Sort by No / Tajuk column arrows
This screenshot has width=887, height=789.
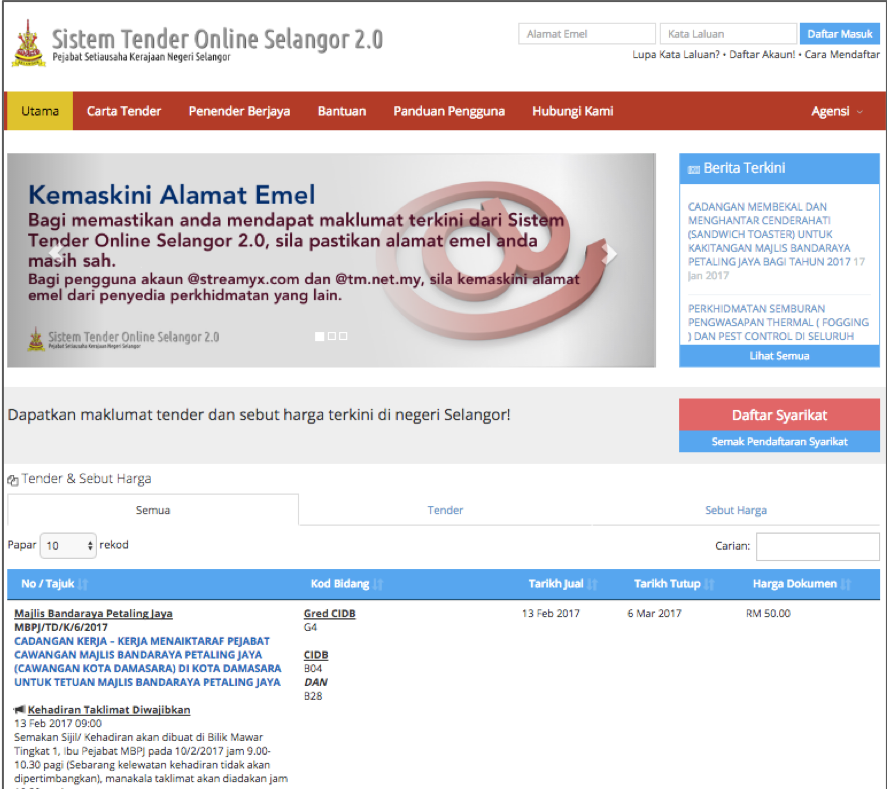coord(83,584)
